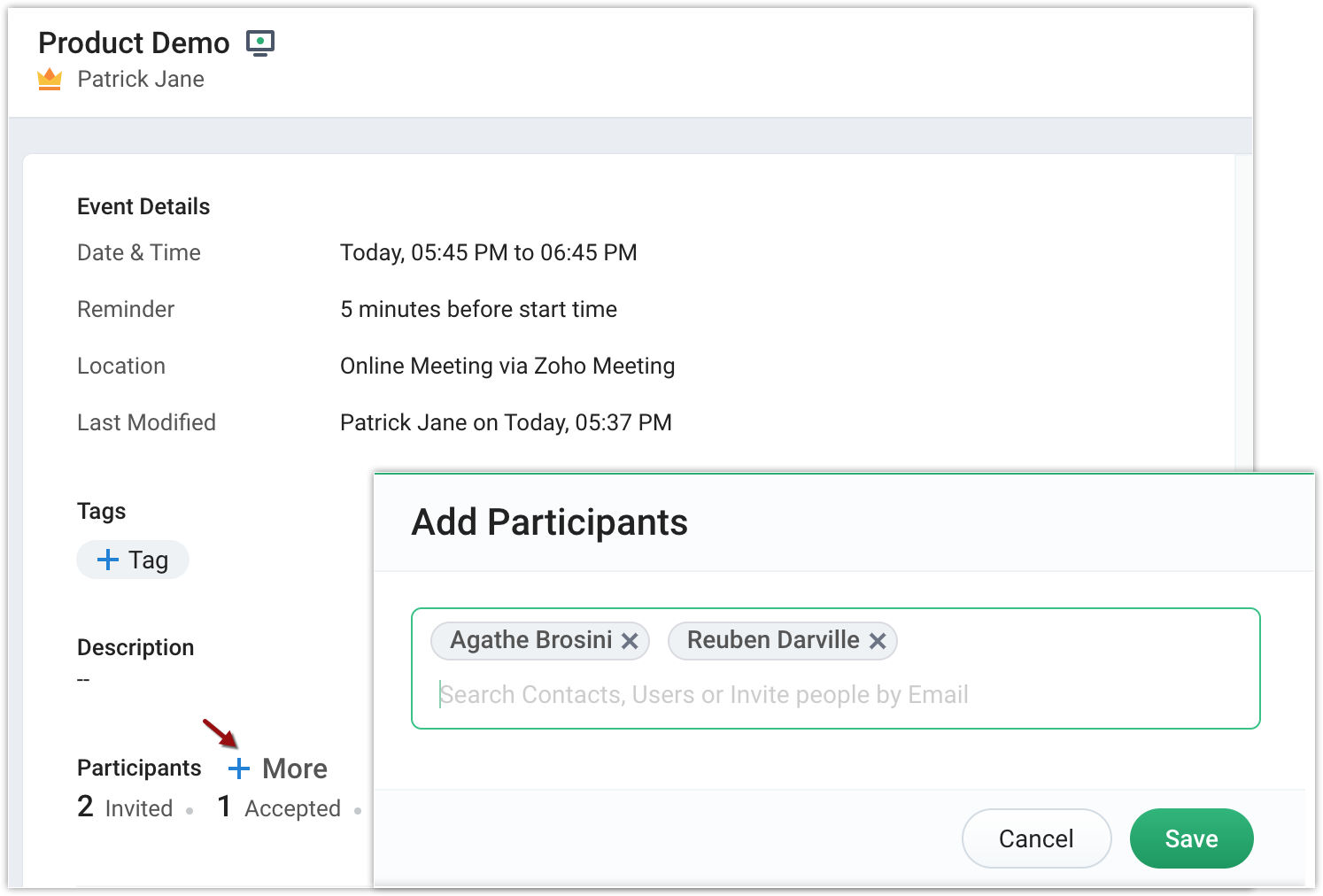
Task: Remove Agathe Brosini using the X icon
Action: [x=630, y=641]
